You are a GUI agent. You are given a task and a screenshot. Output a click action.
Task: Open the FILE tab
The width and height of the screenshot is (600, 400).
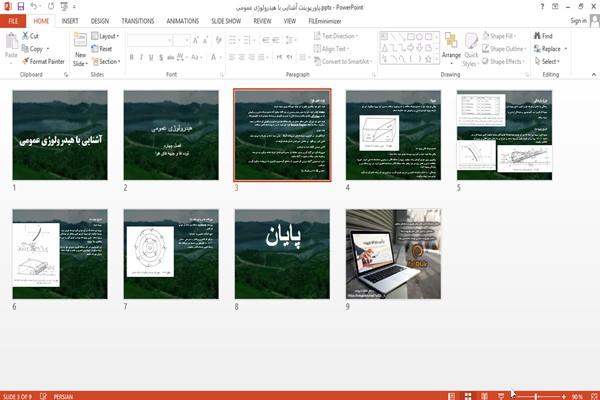(13, 21)
